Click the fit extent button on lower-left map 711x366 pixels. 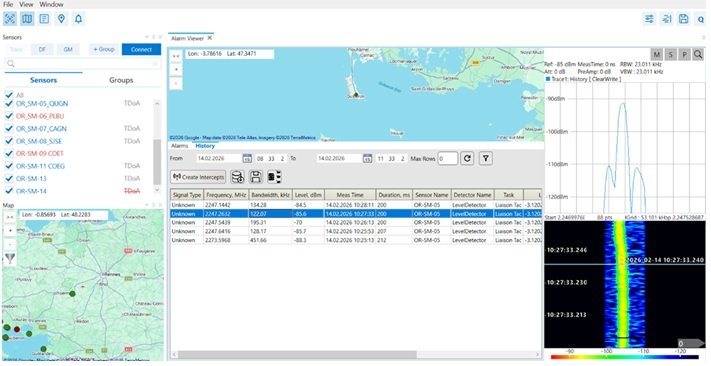pyautogui.click(x=10, y=217)
